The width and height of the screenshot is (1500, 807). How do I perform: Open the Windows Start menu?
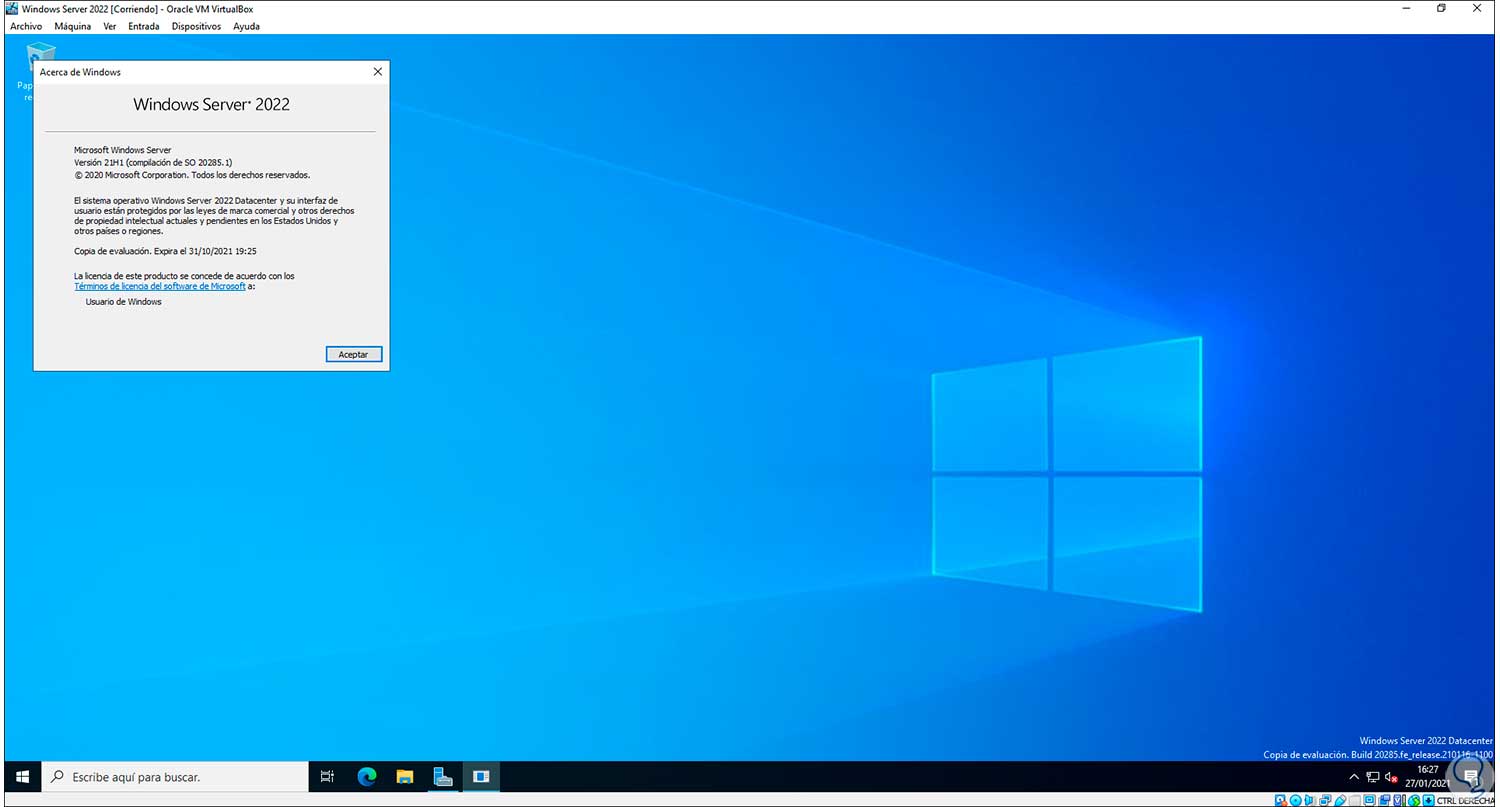click(x=23, y=776)
